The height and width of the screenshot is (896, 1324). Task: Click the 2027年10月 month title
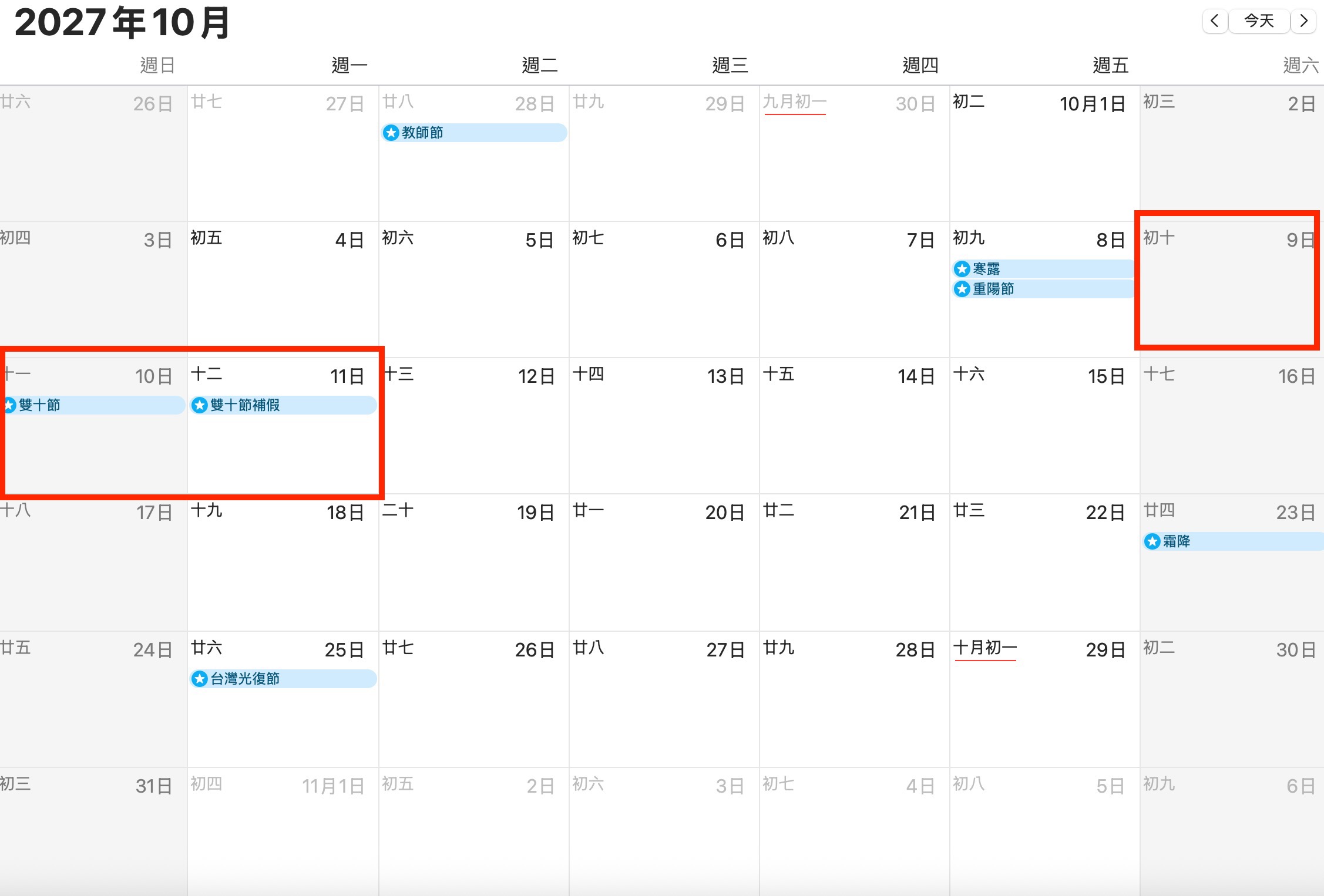[x=122, y=23]
